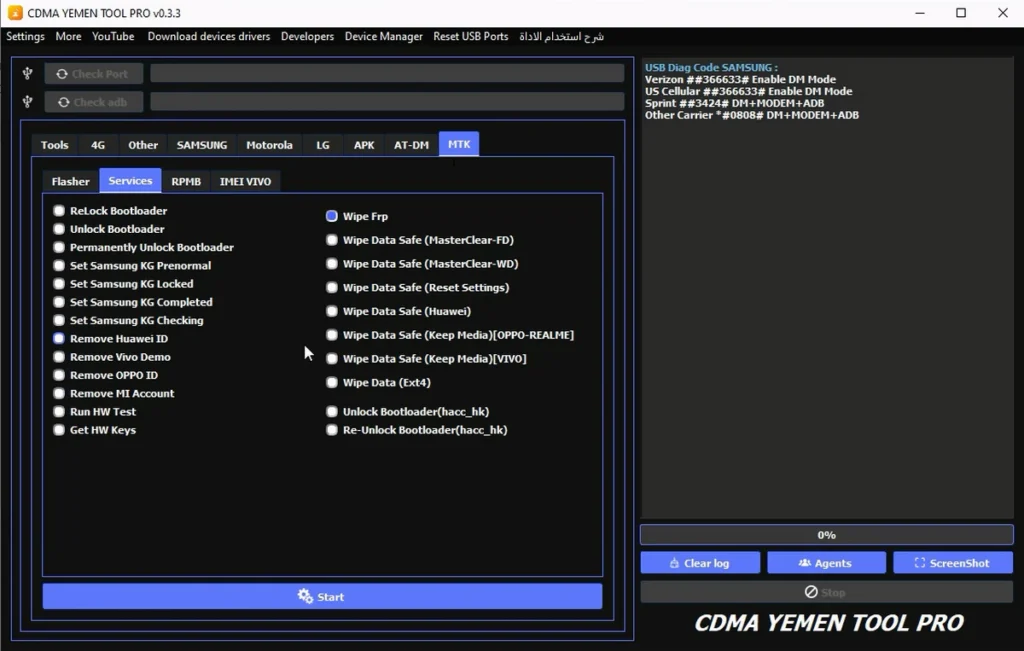Choose Wipe Data (Ext4) option
The width and height of the screenshot is (1024, 651).
click(x=332, y=383)
